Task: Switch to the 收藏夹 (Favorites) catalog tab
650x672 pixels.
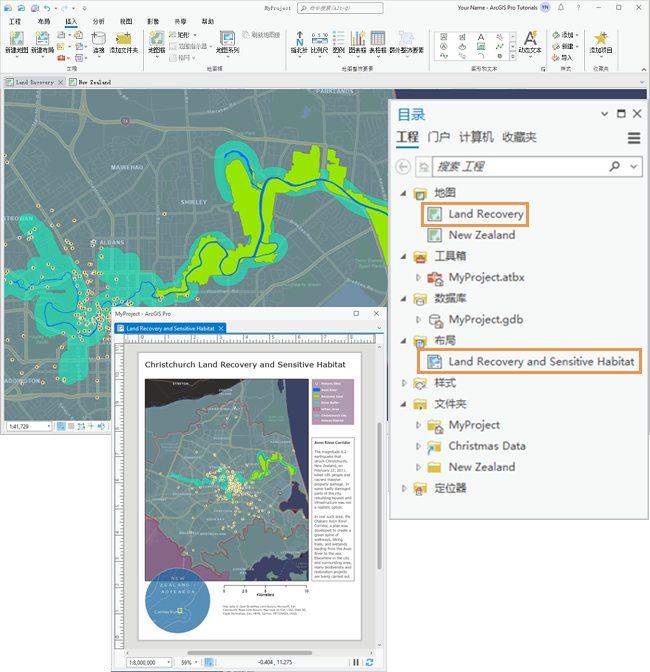Action: pyautogui.click(x=519, y=137)
